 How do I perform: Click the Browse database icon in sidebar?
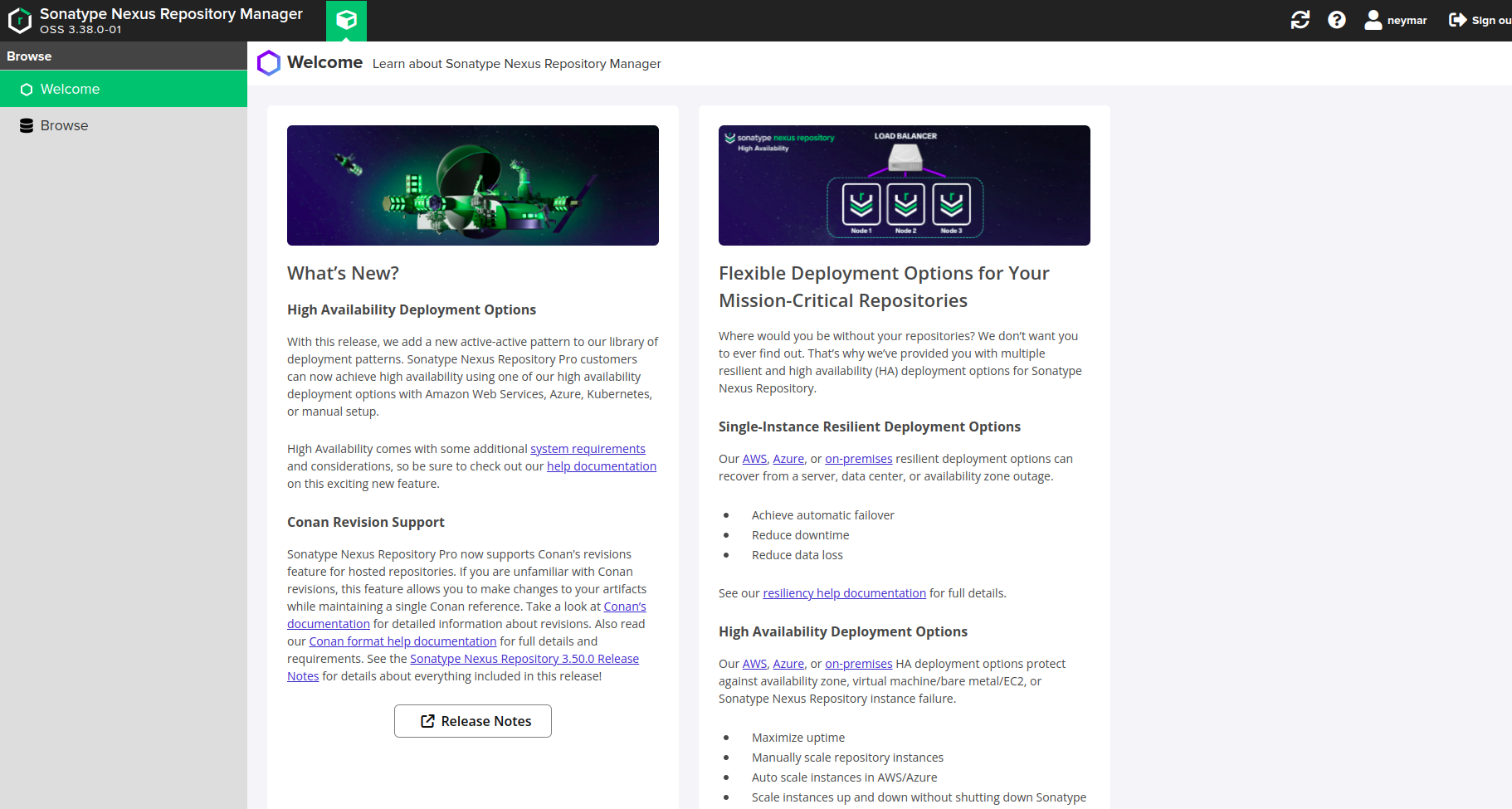coord(27,126)
